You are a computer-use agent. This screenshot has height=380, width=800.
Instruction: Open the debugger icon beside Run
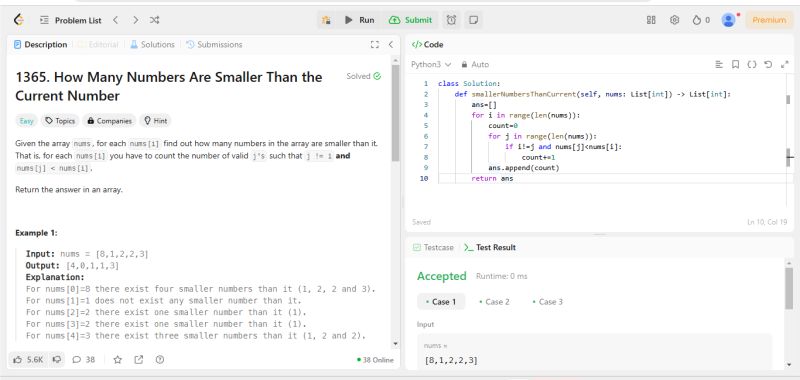click(326, 20)
